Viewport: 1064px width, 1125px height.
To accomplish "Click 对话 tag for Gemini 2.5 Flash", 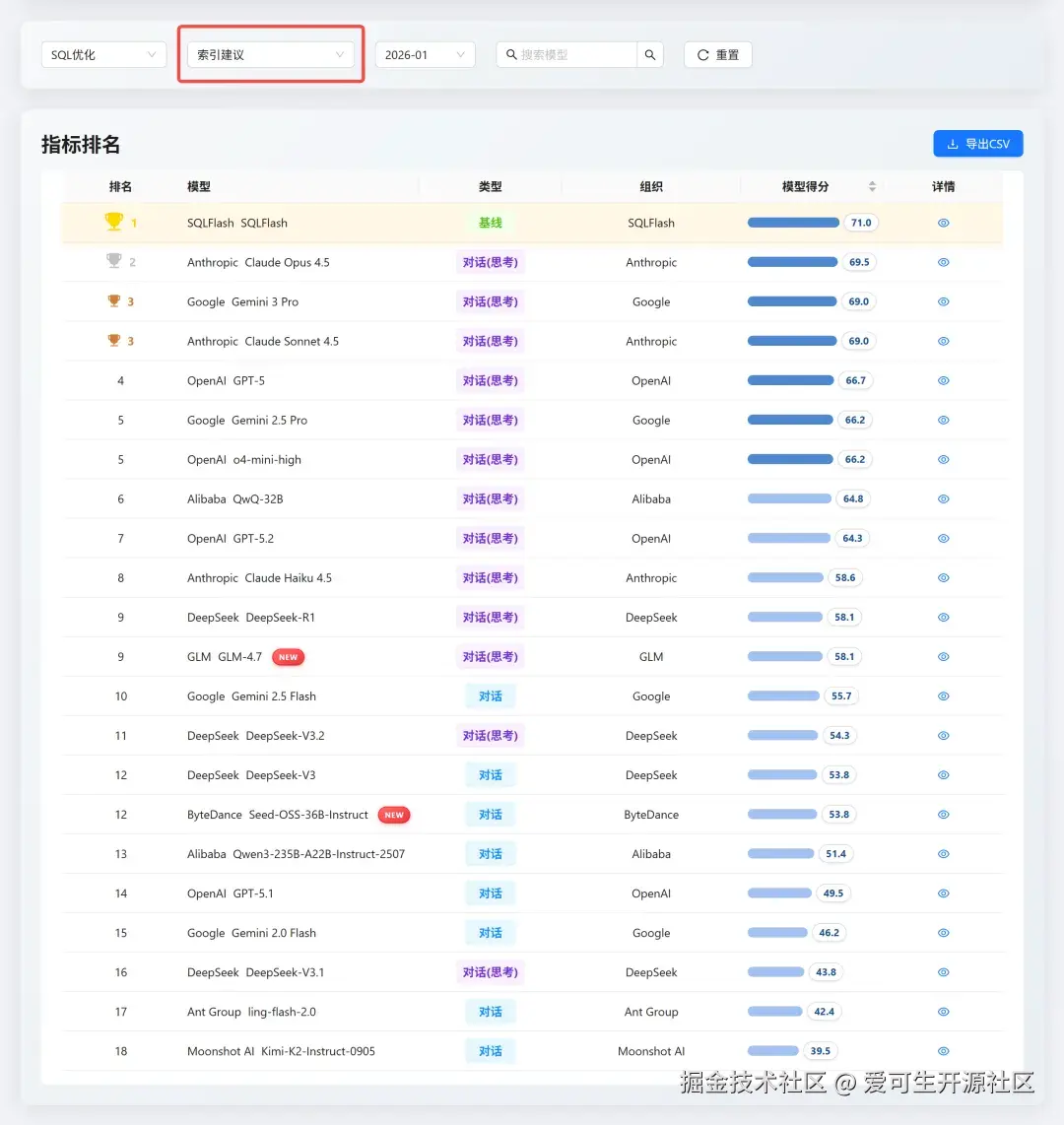I will (x=490, y=696).
